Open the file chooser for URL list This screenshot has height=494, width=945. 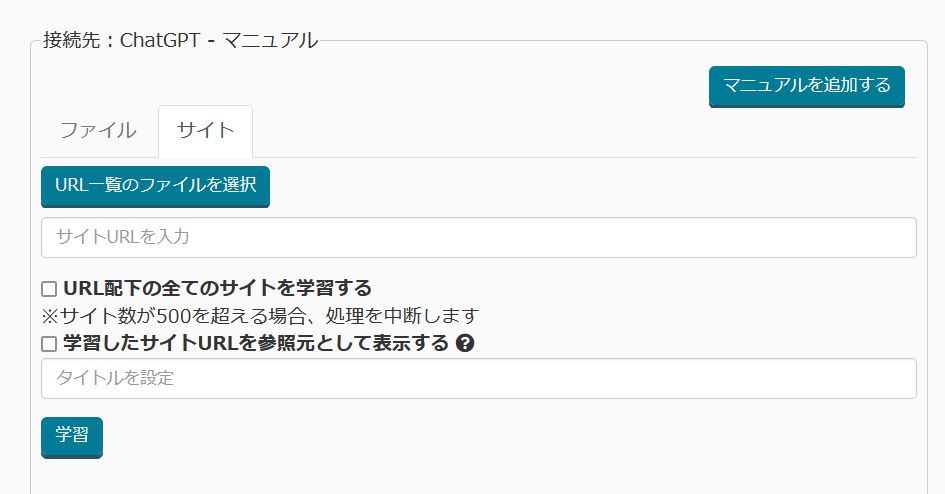pos(155,186)
